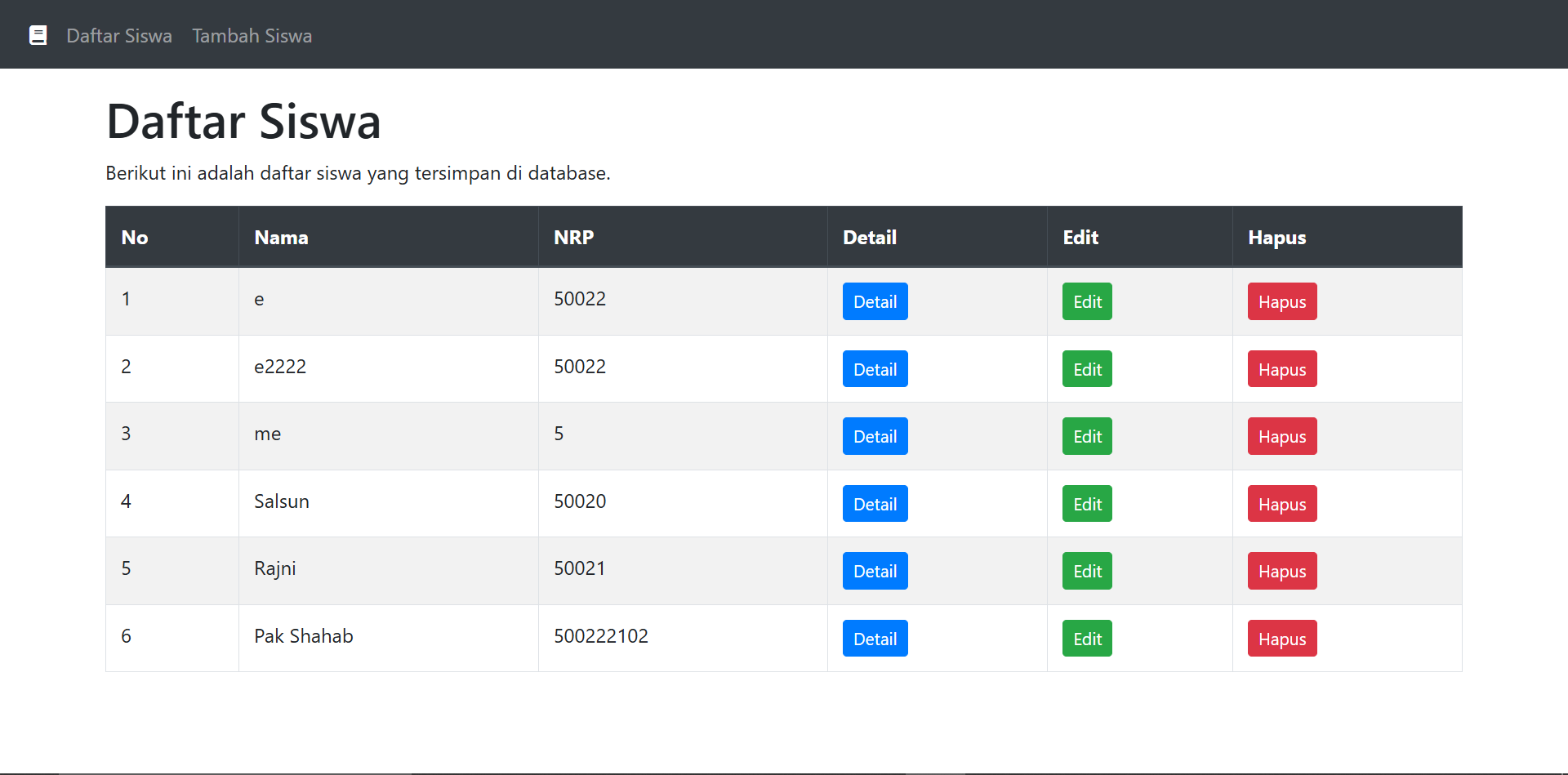The height and width of the screenshot is (775, 1568).
Task: Edit the student named e
Action: pos(1087,301)
